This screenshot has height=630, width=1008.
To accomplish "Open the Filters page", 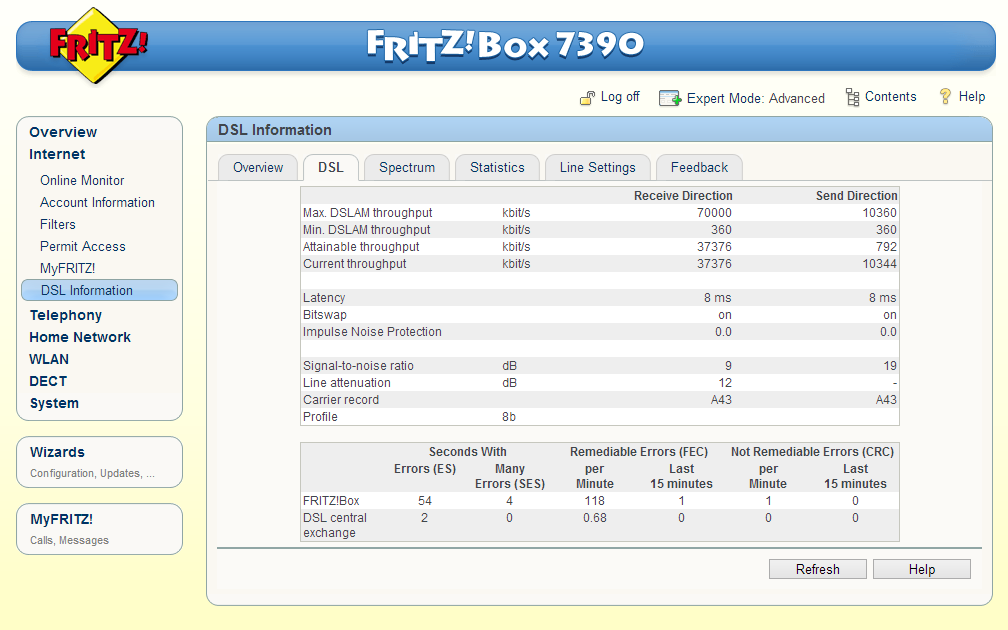I will tap(58, 224).
